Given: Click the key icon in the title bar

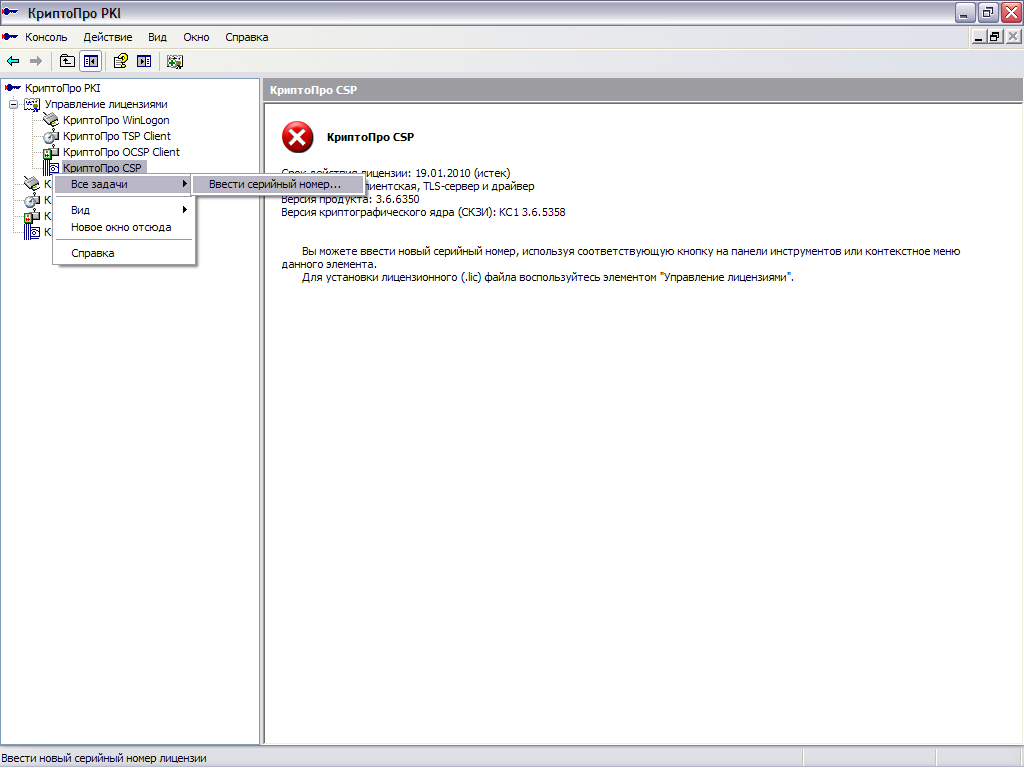Looking at the screenshot, I should pyautogui.click(x=10, y=12).
